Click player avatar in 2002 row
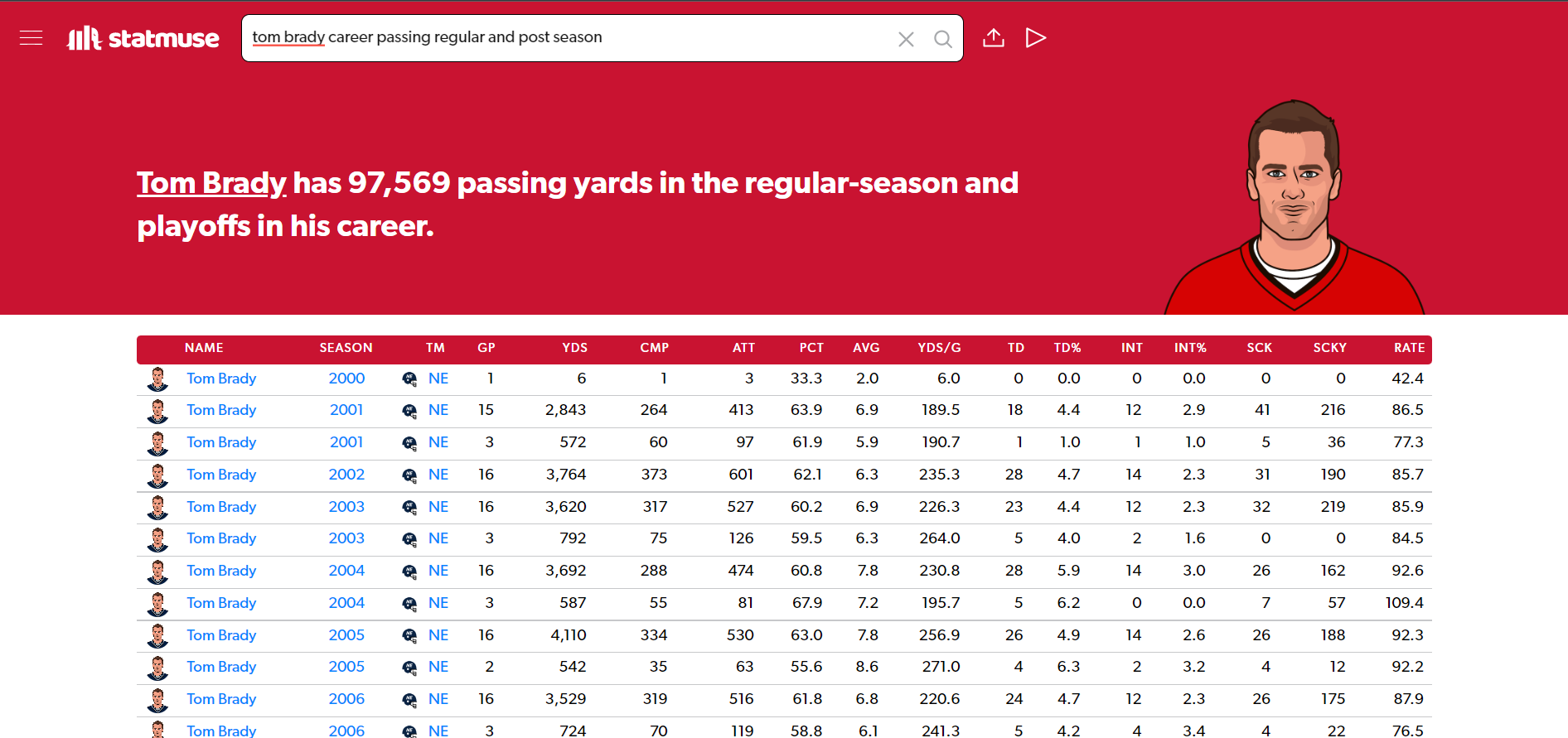The height and width of the screenshot is (738, 1568). tap(157, 475)
